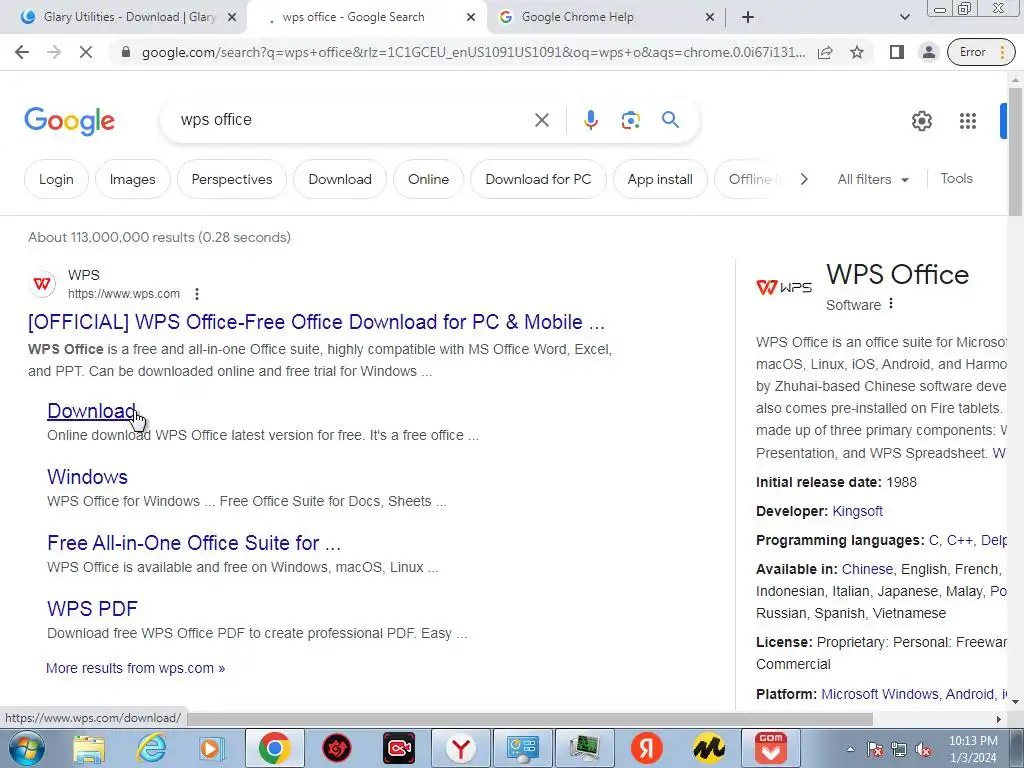This screenshot has width=1024, height=768.
Task: Open Free All-in-One Office Suite sitelink
Action: point(194,543)
